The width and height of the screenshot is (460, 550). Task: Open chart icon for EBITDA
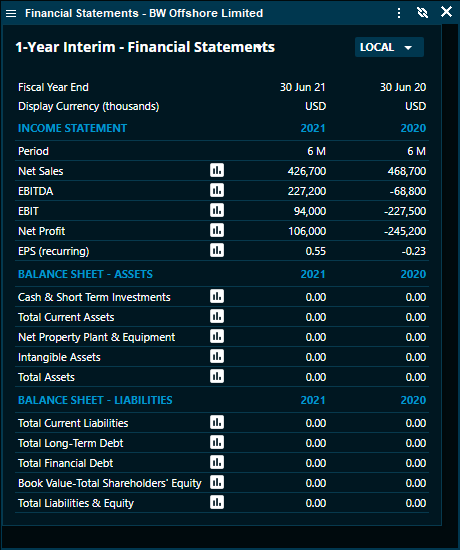(217, 190)
